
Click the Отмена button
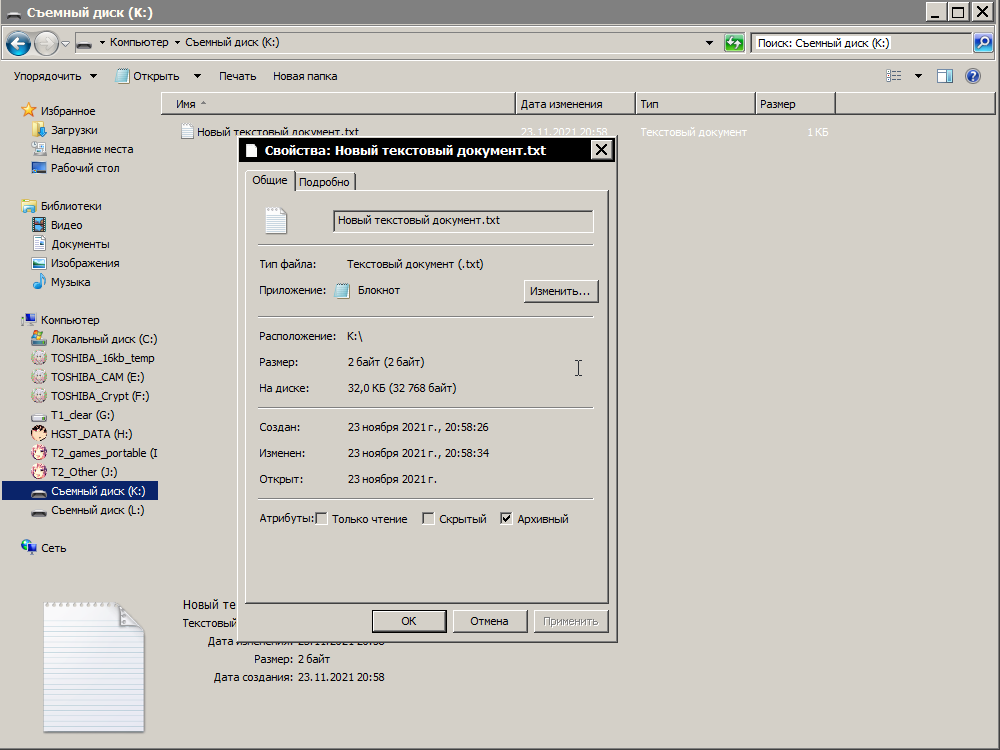(x=489, y=621)
